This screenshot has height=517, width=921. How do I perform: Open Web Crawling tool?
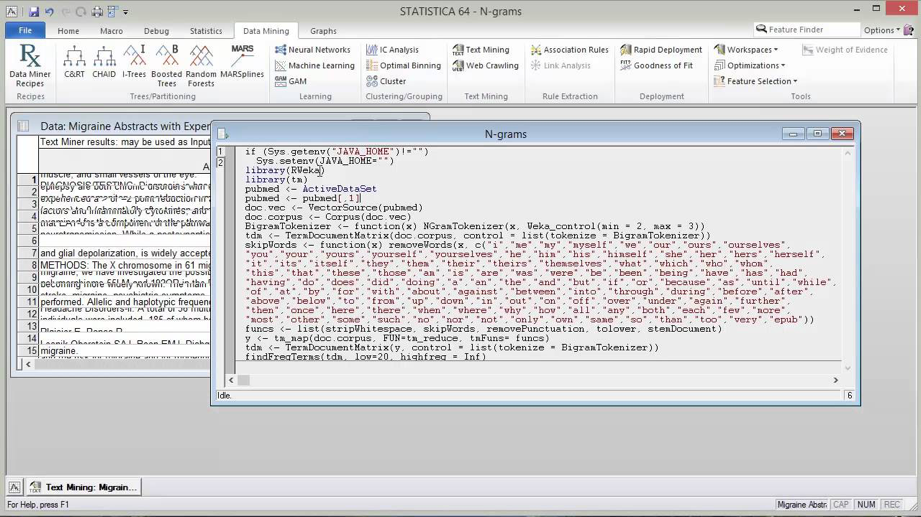(486, 66)
